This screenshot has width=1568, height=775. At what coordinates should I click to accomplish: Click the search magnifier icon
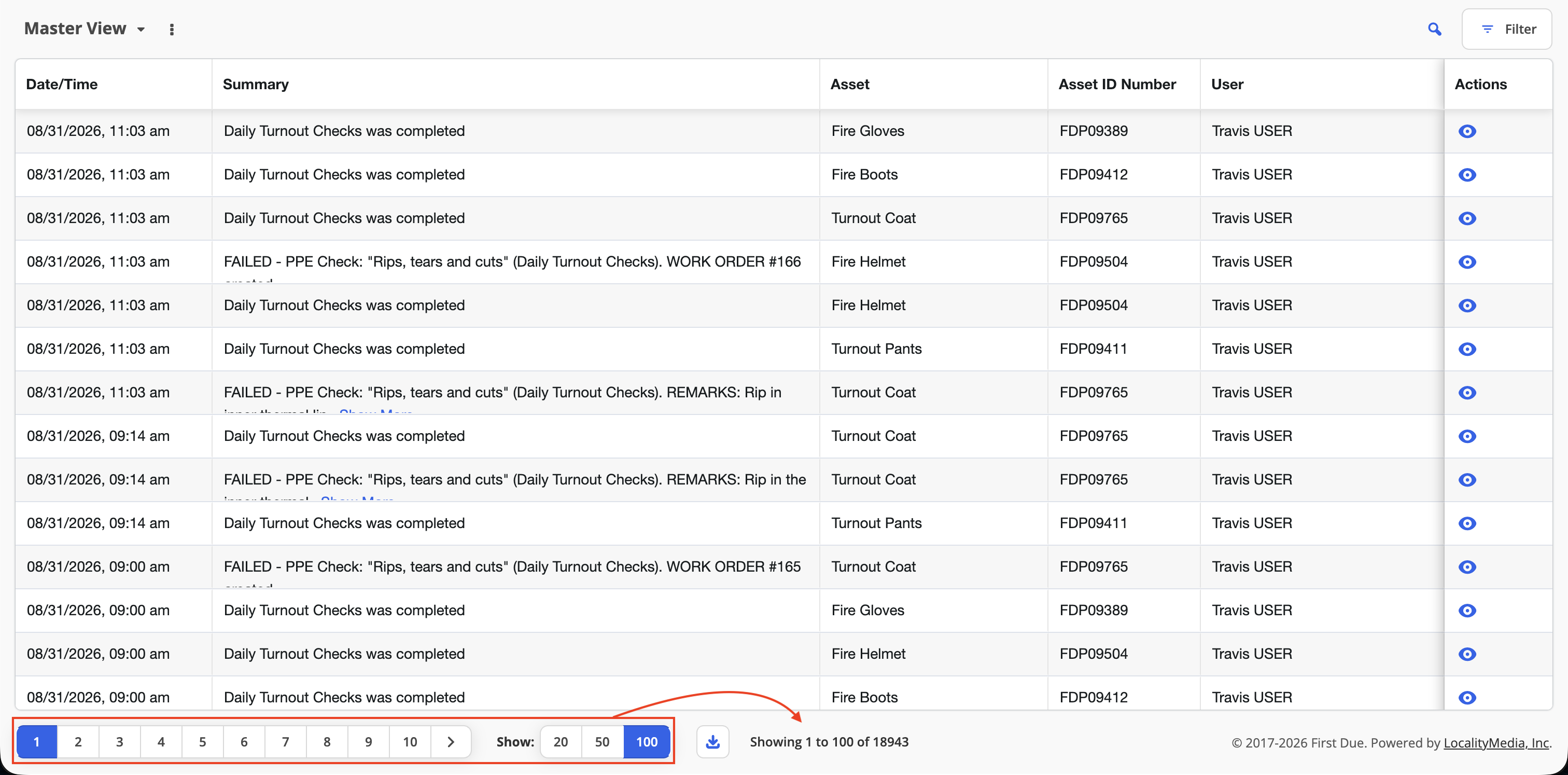(x=1435, y=29)
